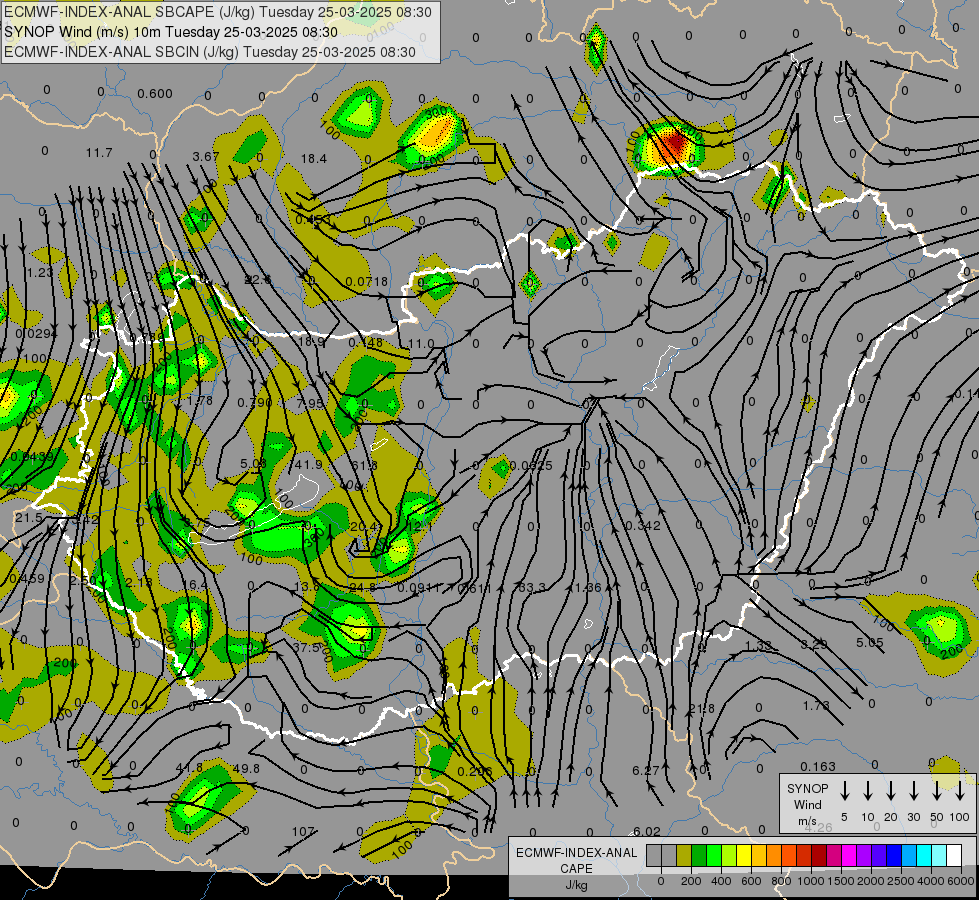Pick the yellow CAPE legend swatch
The width and height of the screenshot is (979, 900).
coord(744,855)
